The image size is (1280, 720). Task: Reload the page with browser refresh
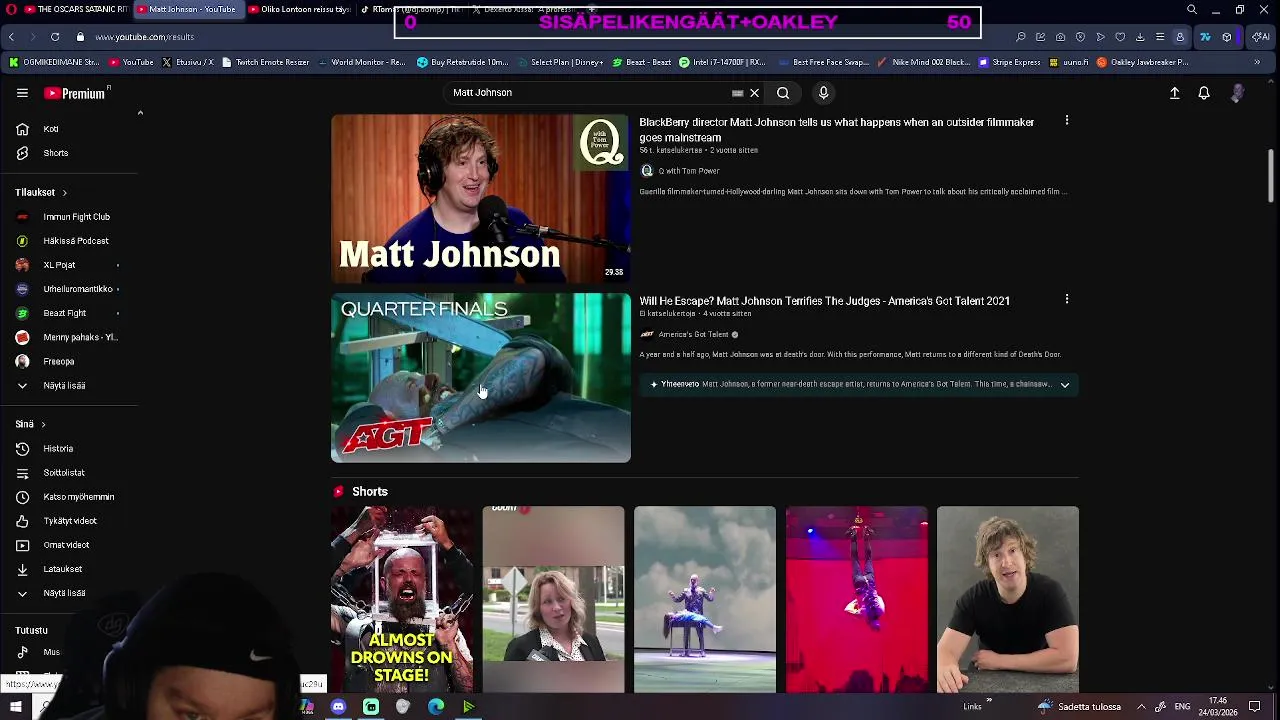pos(55,37)
